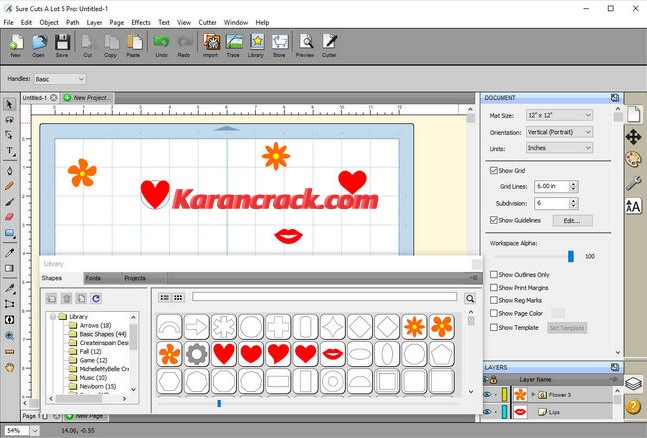
Task: Open the Handles dropdown
Action: [x=60, y=79]
